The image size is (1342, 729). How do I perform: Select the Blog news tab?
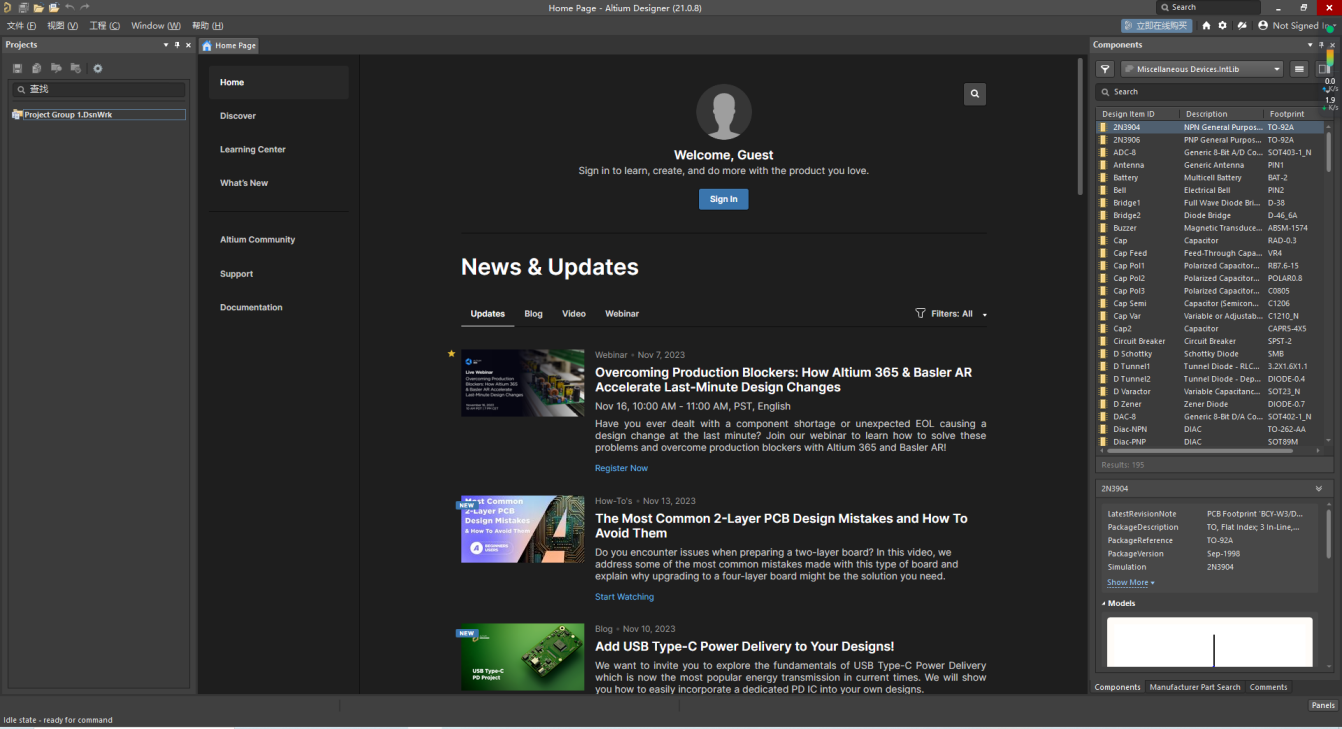tap(534, 314)
